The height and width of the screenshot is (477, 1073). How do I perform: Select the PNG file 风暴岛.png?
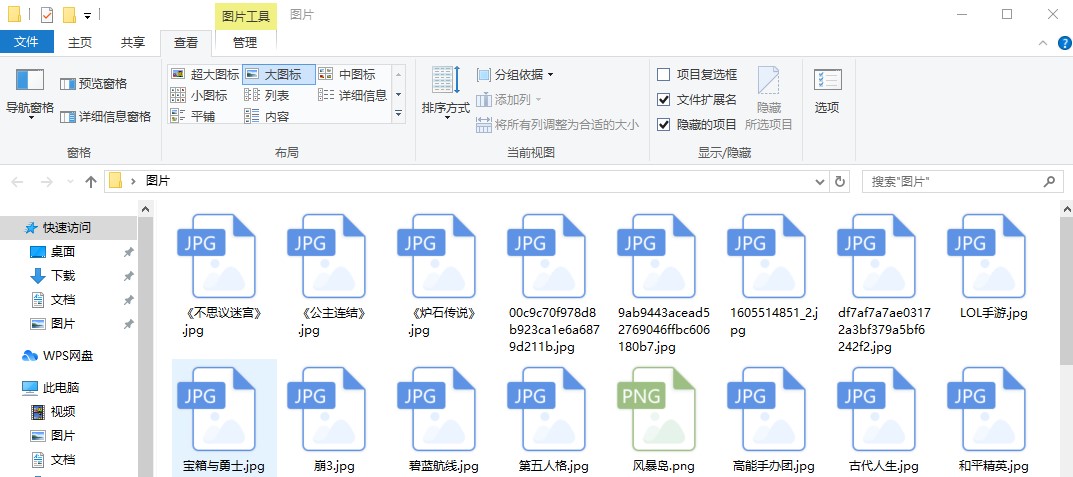pos(664,419)
